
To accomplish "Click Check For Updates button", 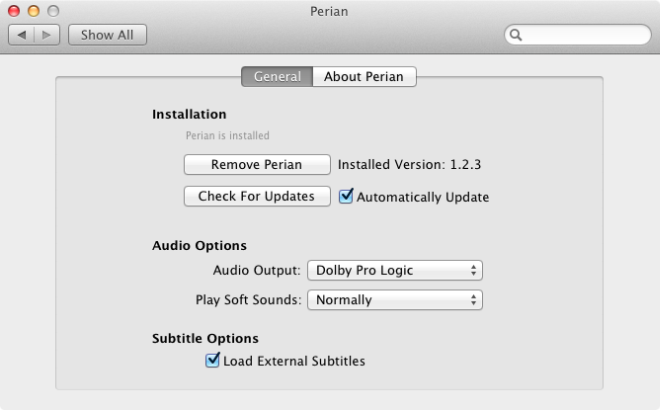I will [257, 196].
